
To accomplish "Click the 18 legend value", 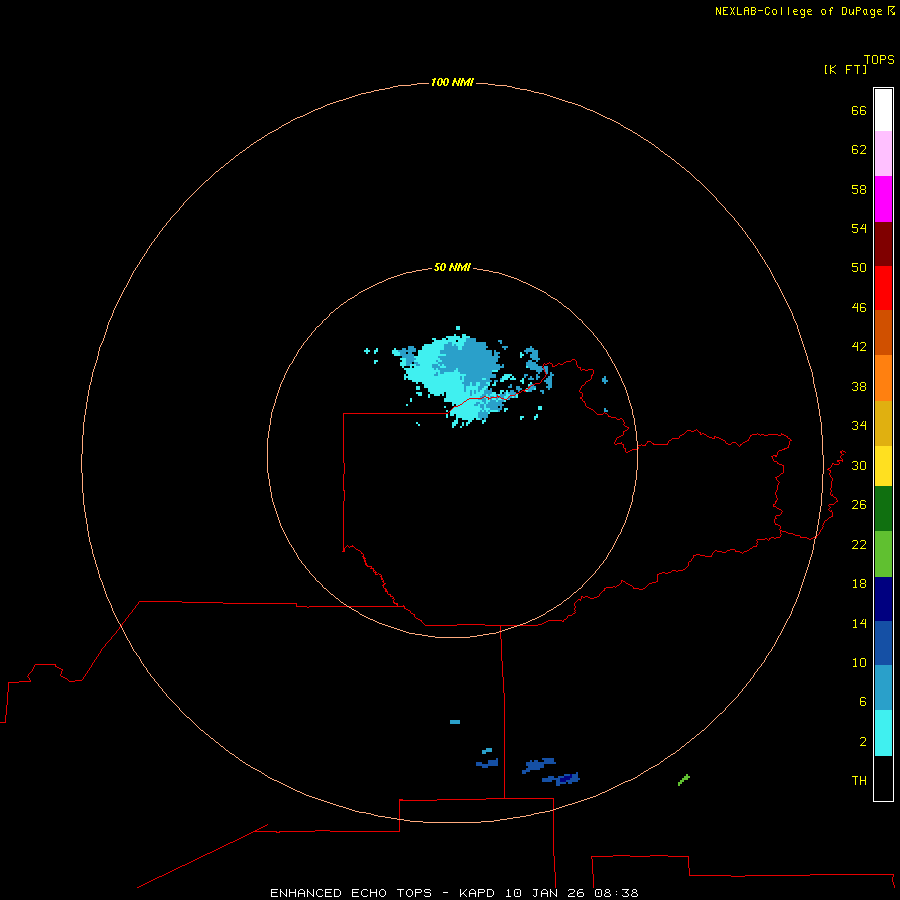I will point(859,584).
